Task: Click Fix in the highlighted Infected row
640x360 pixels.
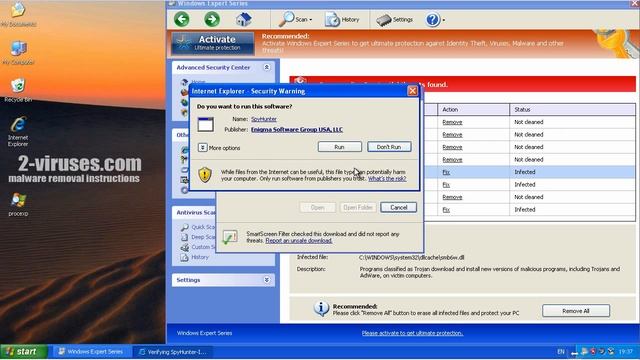Action: 446,172
